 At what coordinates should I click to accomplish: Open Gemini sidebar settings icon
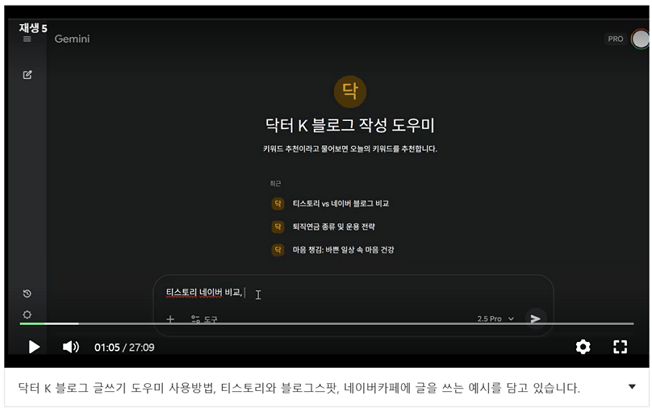pos(27,314)
